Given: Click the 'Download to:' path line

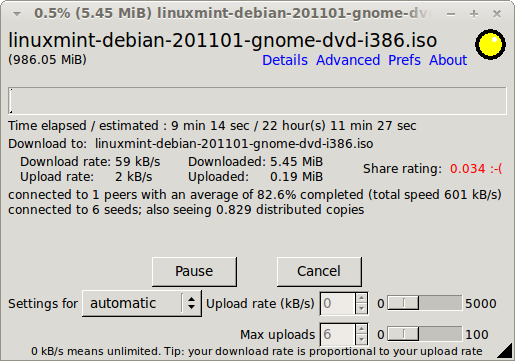Looking at the screenshot, I should pos(191,144).
